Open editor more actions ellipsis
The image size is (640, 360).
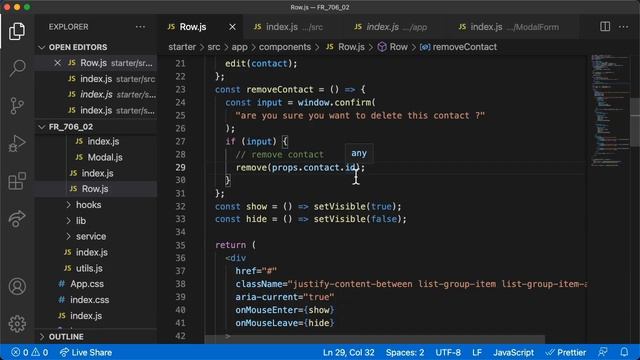(623, 27)
